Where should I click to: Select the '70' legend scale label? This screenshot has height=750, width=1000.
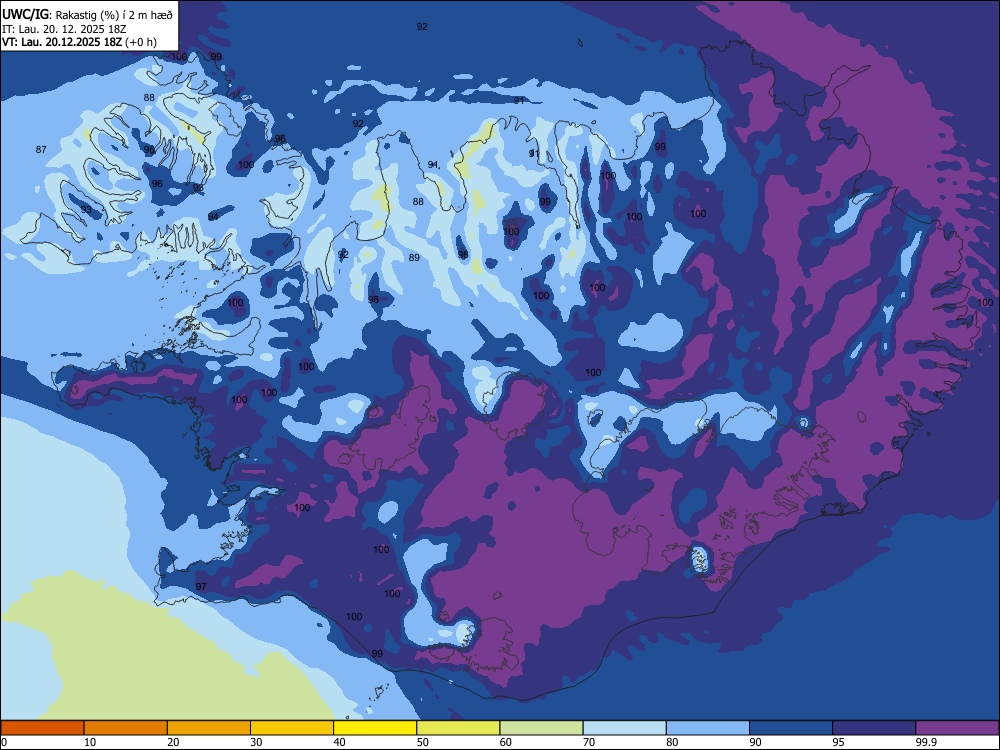[589, 742]
